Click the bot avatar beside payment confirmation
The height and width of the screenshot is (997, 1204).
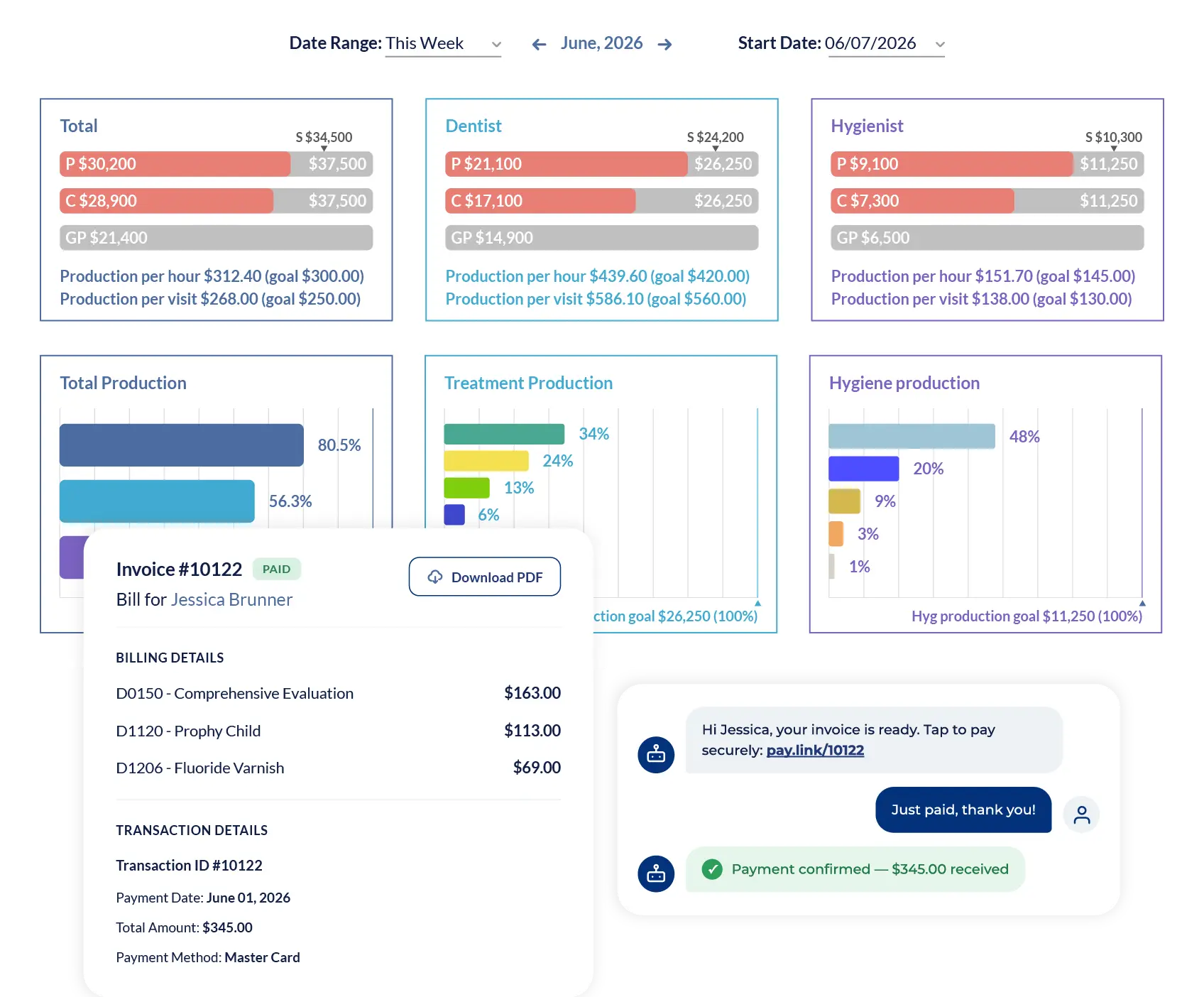coord(656,873)
